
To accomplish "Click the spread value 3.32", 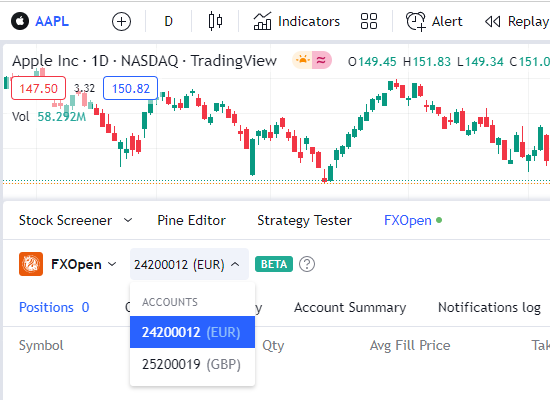I will click(x=85, y=88).
